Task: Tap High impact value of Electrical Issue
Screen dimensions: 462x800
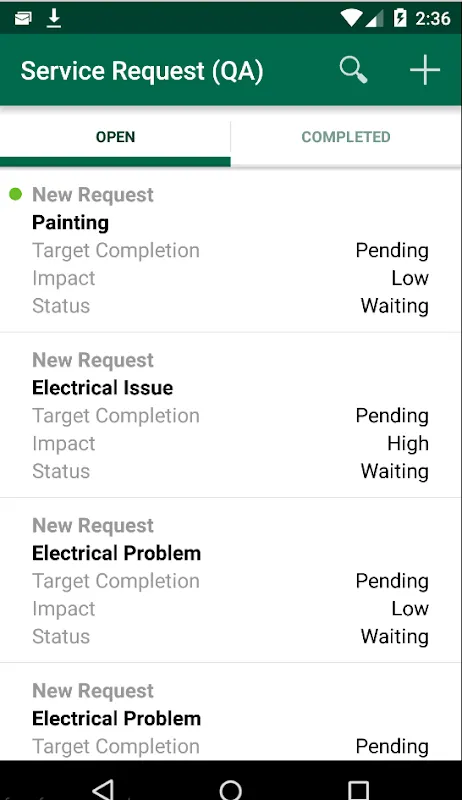Action: tap(407, 443)
